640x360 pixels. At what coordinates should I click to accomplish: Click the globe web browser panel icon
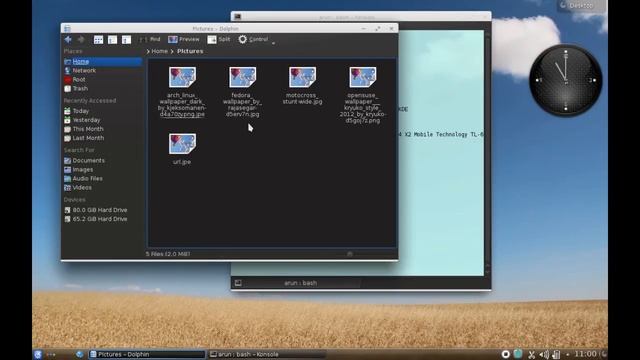(80, 354)
